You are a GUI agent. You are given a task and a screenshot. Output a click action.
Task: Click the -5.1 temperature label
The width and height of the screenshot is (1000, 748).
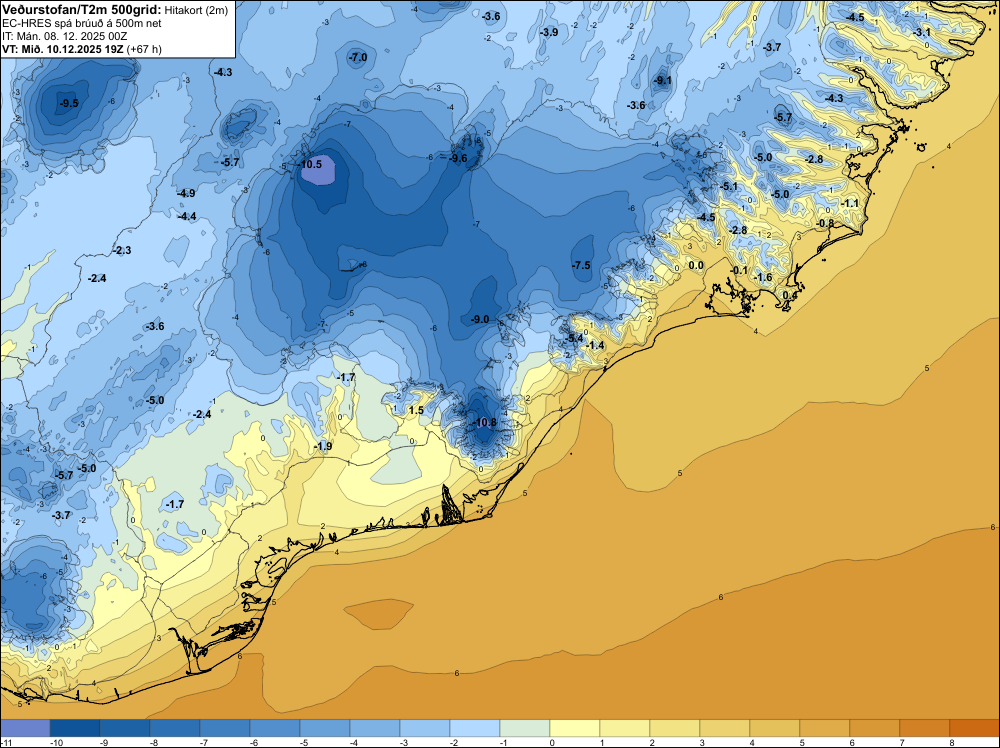click(x=729, y=186)
